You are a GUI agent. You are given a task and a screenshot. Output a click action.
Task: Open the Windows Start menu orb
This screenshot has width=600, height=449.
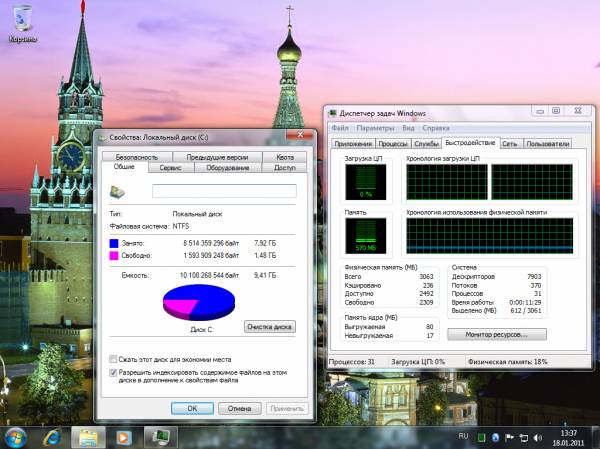(15, 438)
